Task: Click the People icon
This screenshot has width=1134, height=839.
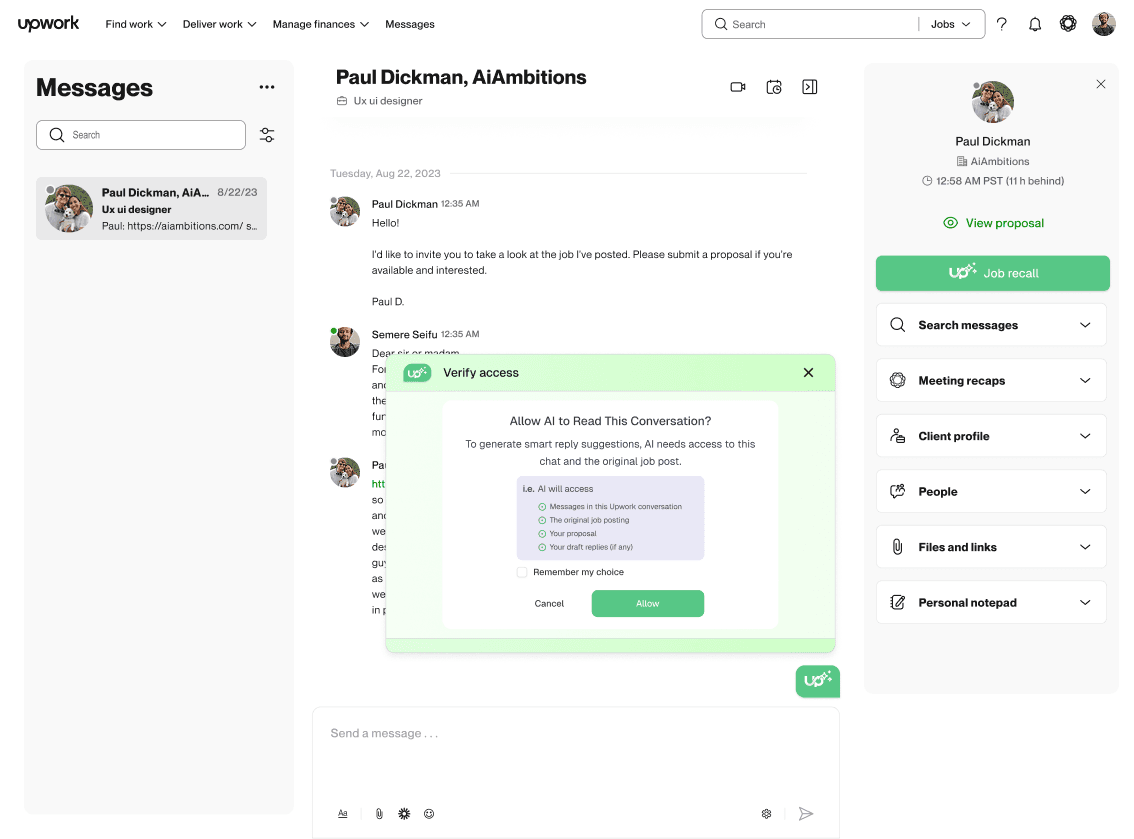Action: pyautogui.click(x=898, y=492)
